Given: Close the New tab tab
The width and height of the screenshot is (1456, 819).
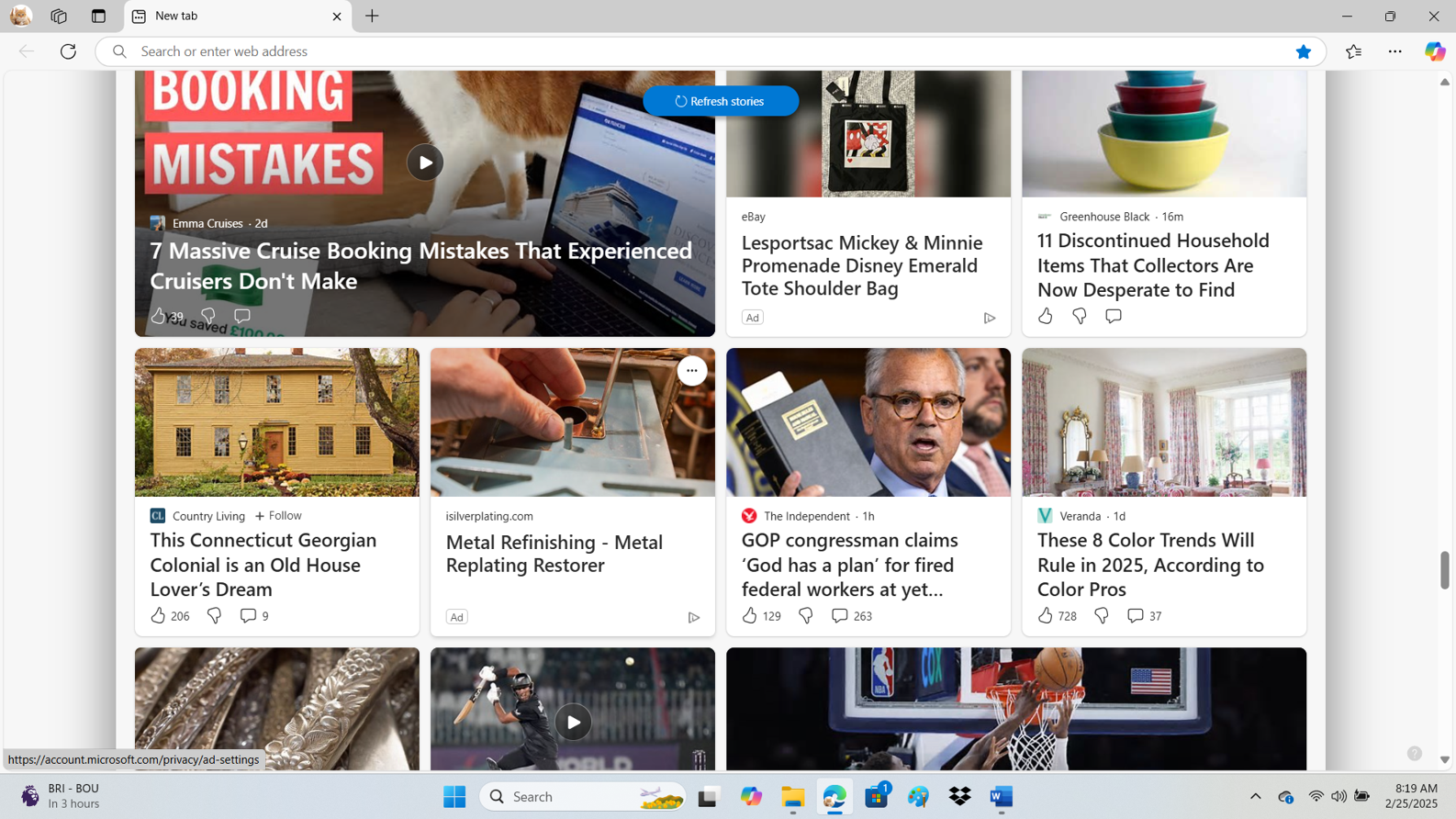Looking at the screenshot, I should coord(337,17).
